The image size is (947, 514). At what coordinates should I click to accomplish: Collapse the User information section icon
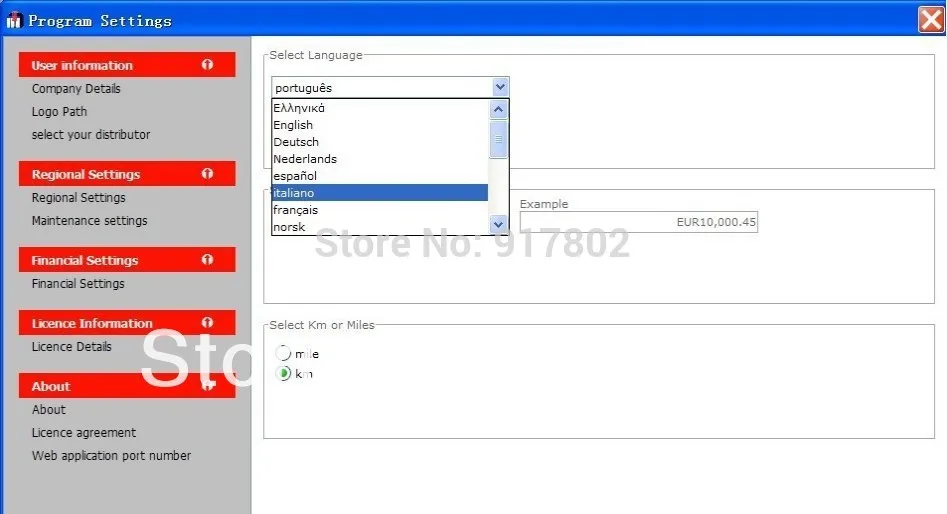tap(207, 65)
